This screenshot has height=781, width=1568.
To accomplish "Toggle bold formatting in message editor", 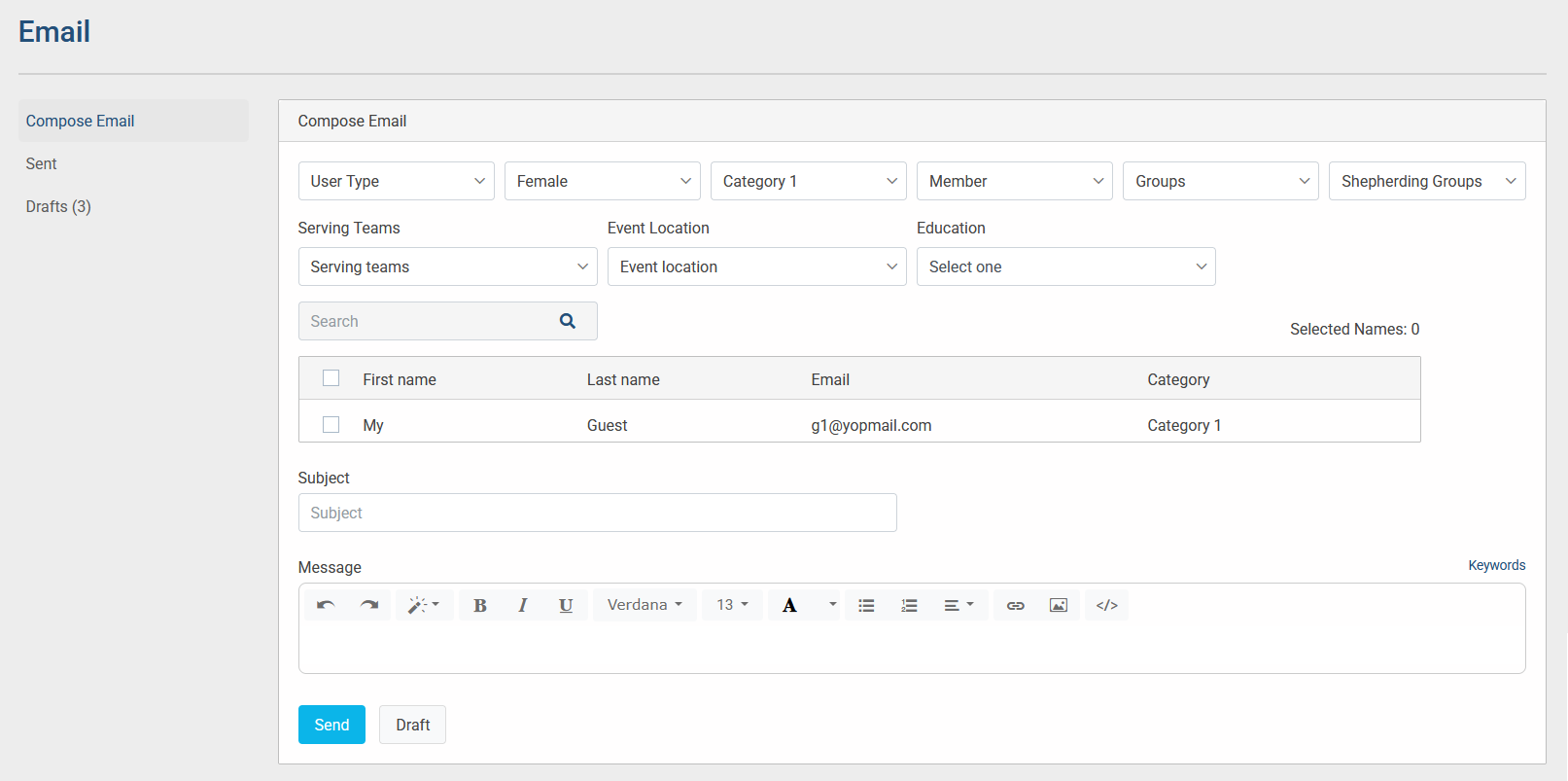I will tap(480, 605).
